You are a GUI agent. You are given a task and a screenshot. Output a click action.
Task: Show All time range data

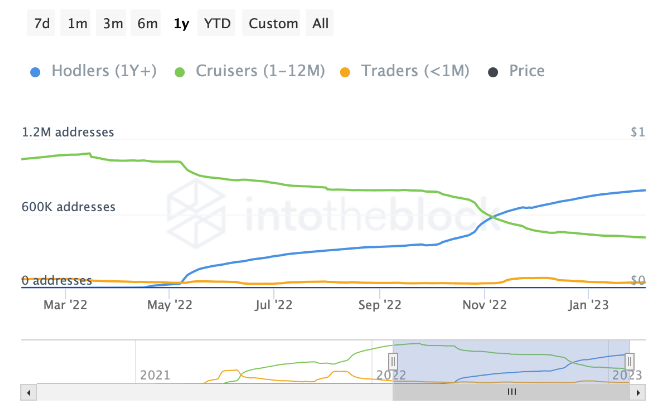click(x=320, y=23)
